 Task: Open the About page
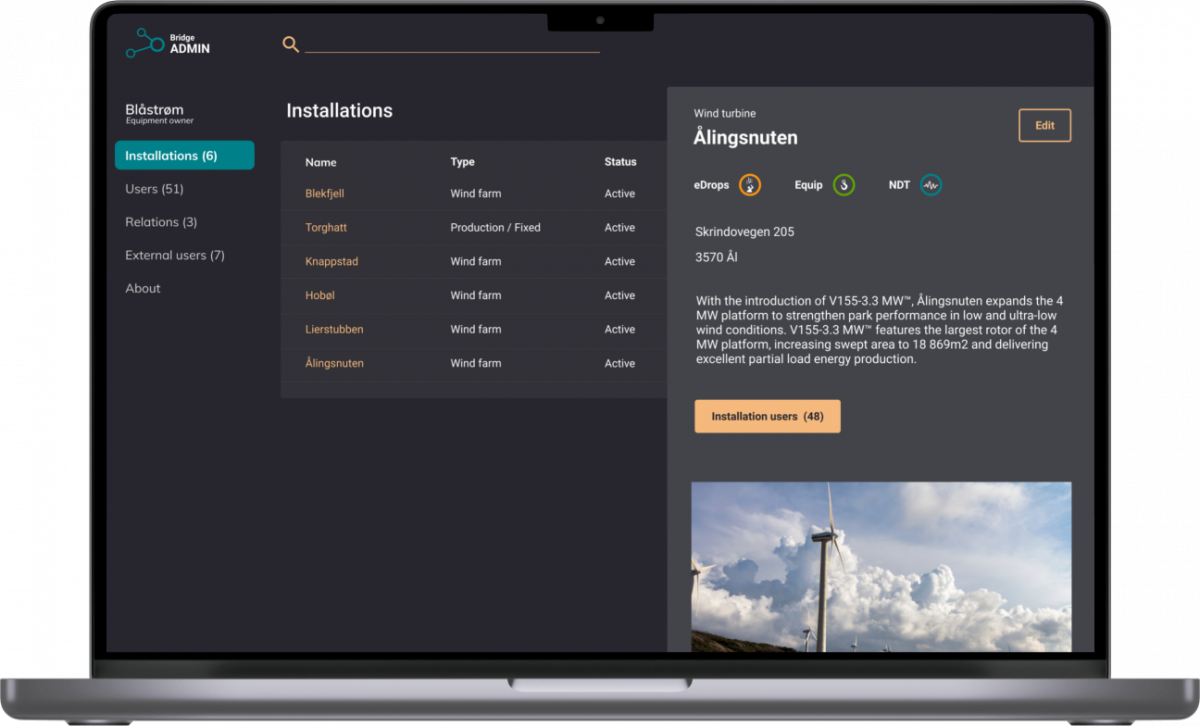click(143, 288)
